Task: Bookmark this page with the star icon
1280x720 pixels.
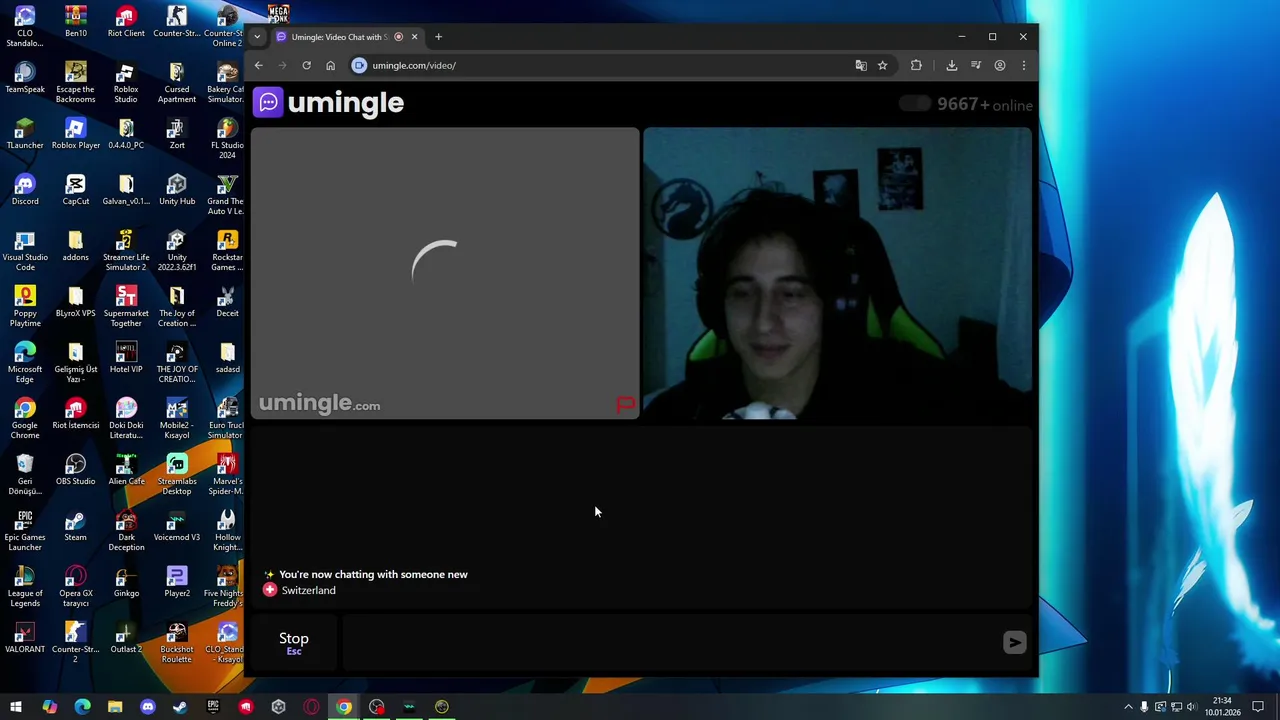Action: pyautogui.click(x=882, y=66)
